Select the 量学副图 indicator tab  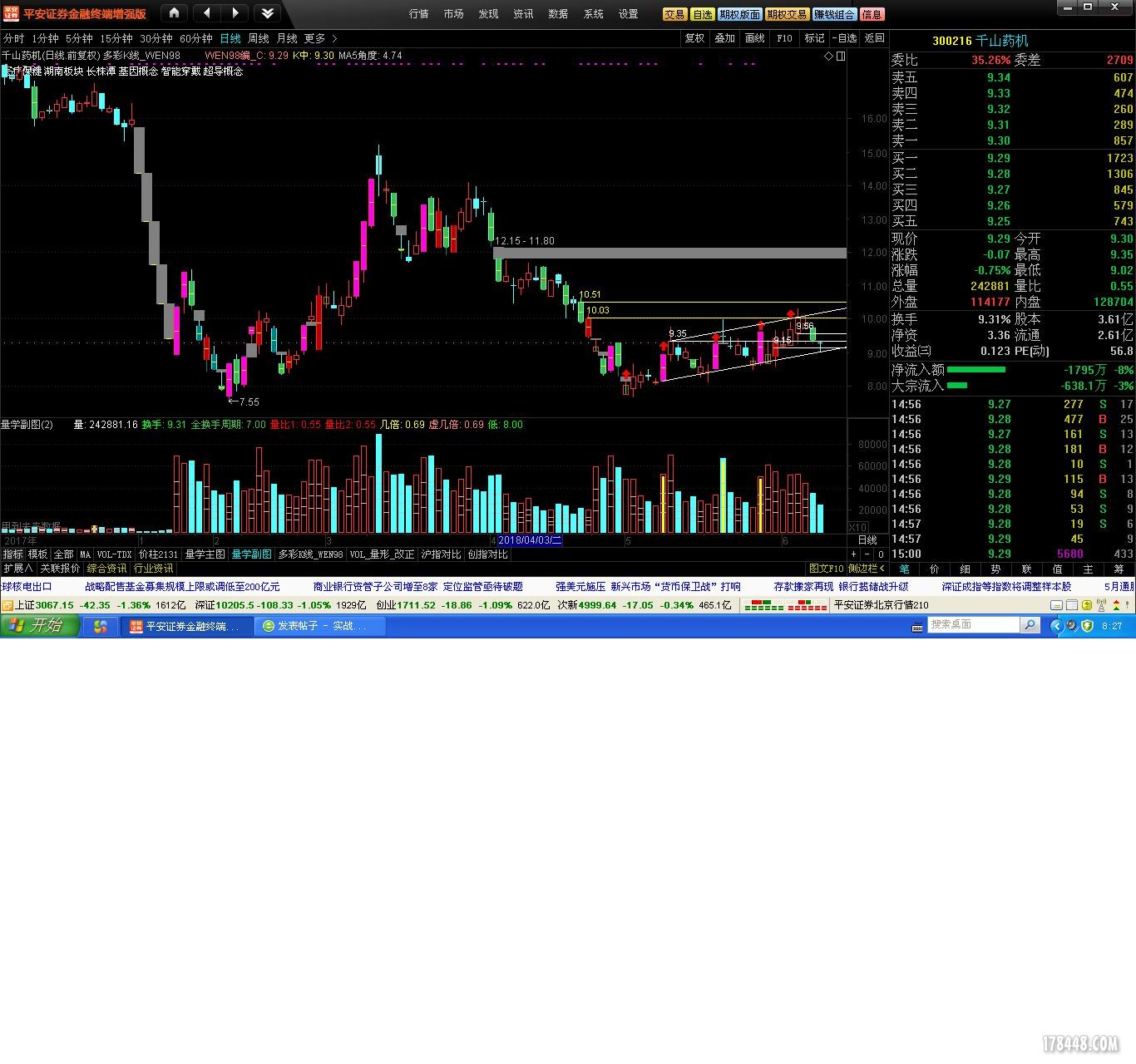251,554
